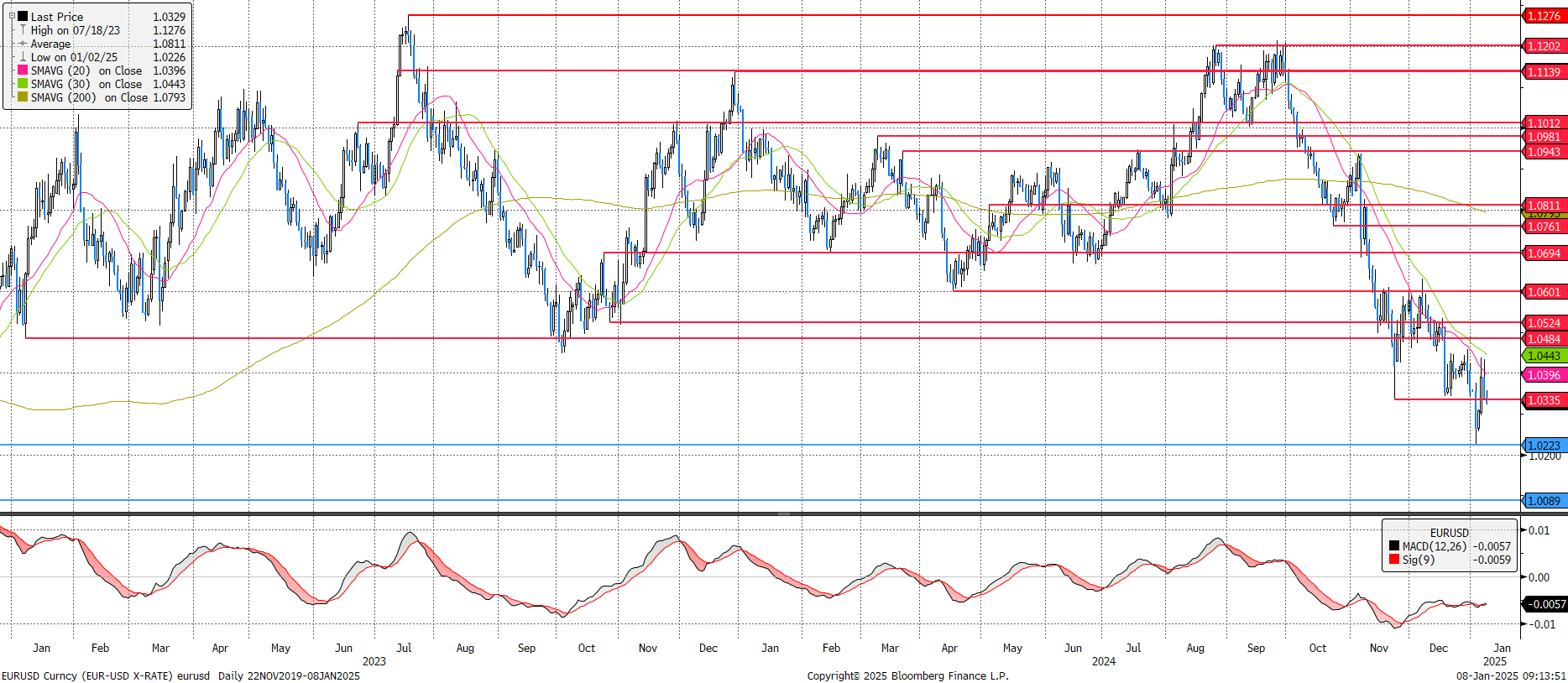Click the black -0.0057 MACD axis tag
The image size is (1568, 683).
1545,604
